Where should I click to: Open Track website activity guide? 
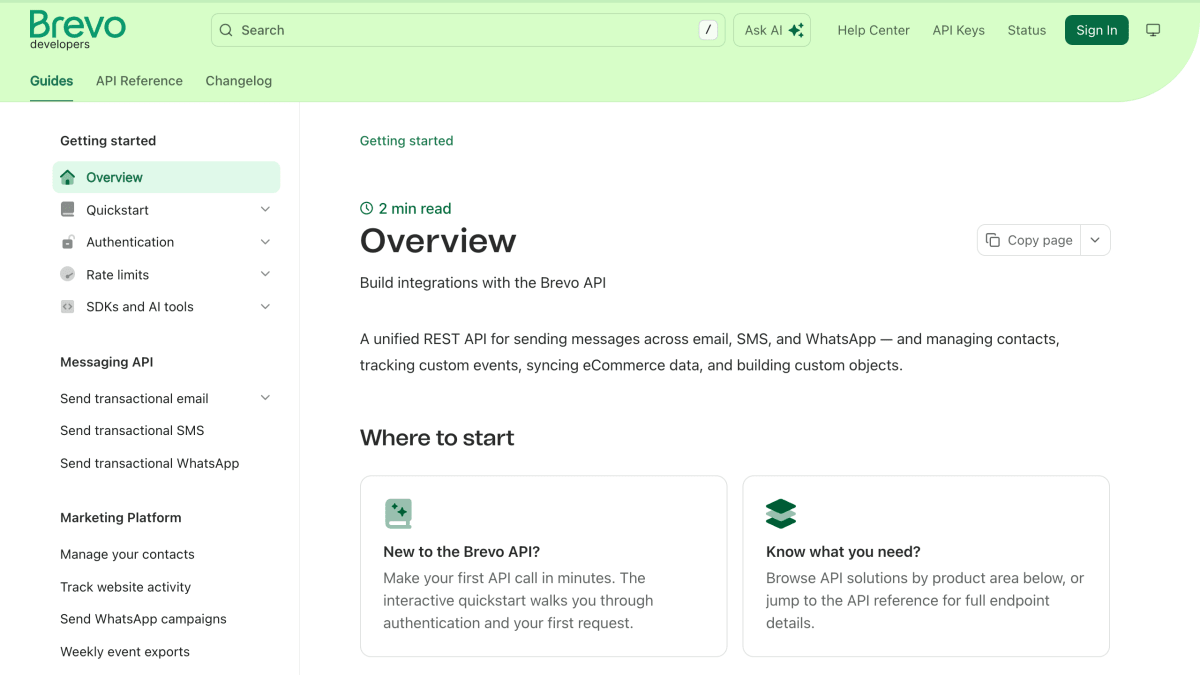click(x=125, y=587)
